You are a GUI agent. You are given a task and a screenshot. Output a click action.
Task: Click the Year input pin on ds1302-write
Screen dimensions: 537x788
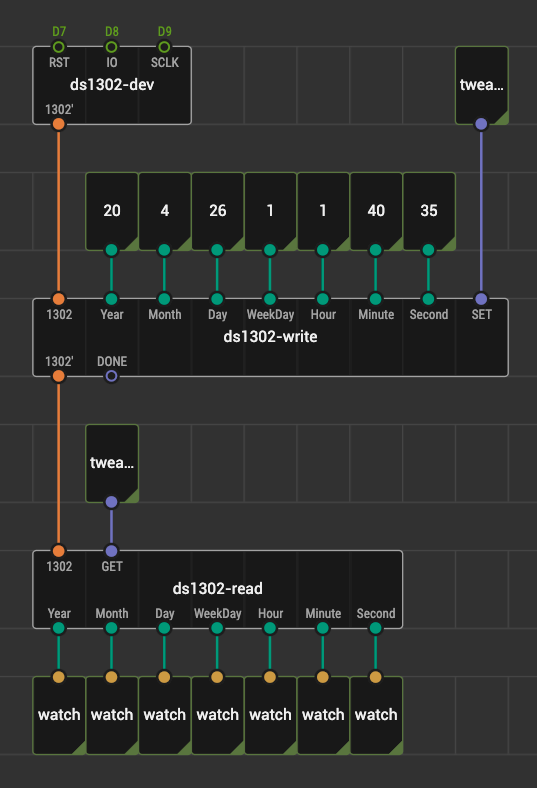point(112,299)
